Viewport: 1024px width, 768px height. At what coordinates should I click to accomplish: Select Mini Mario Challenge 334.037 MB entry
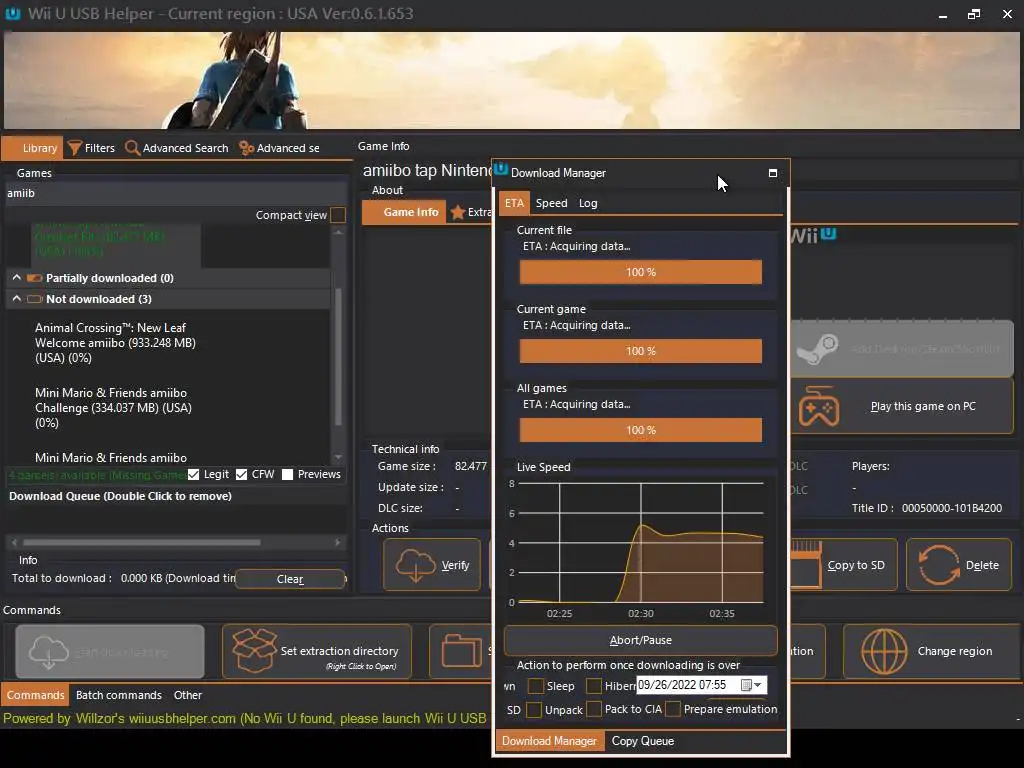[x=114, y=408]
